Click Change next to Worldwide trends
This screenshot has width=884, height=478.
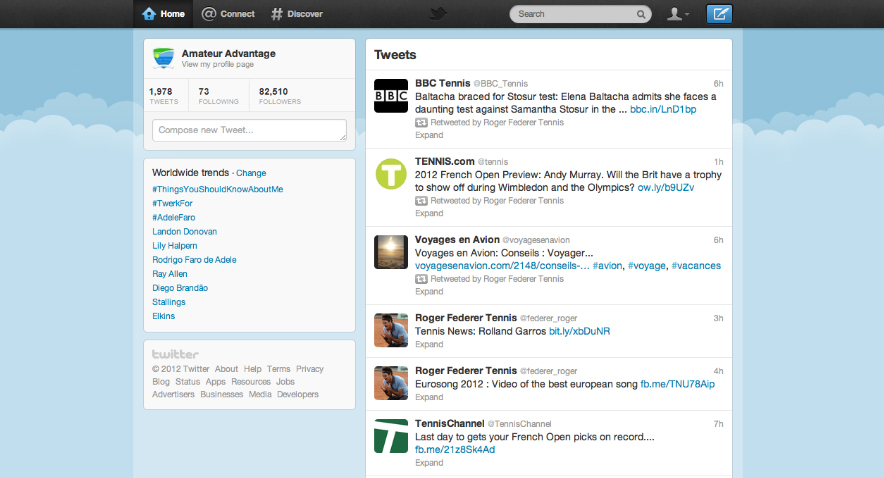[x=251, y=173]
